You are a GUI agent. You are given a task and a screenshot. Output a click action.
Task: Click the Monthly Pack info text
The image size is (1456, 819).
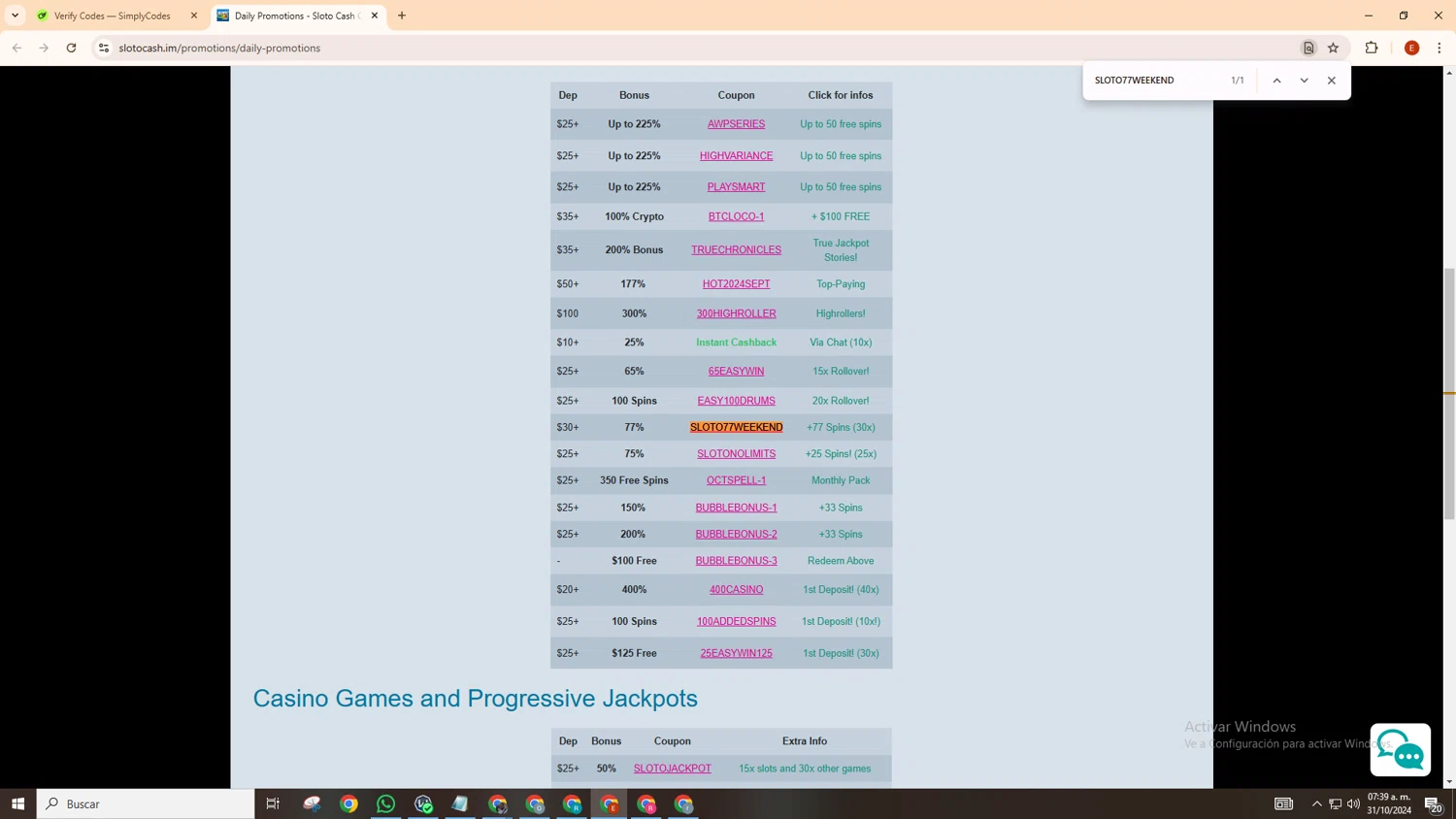841,480
